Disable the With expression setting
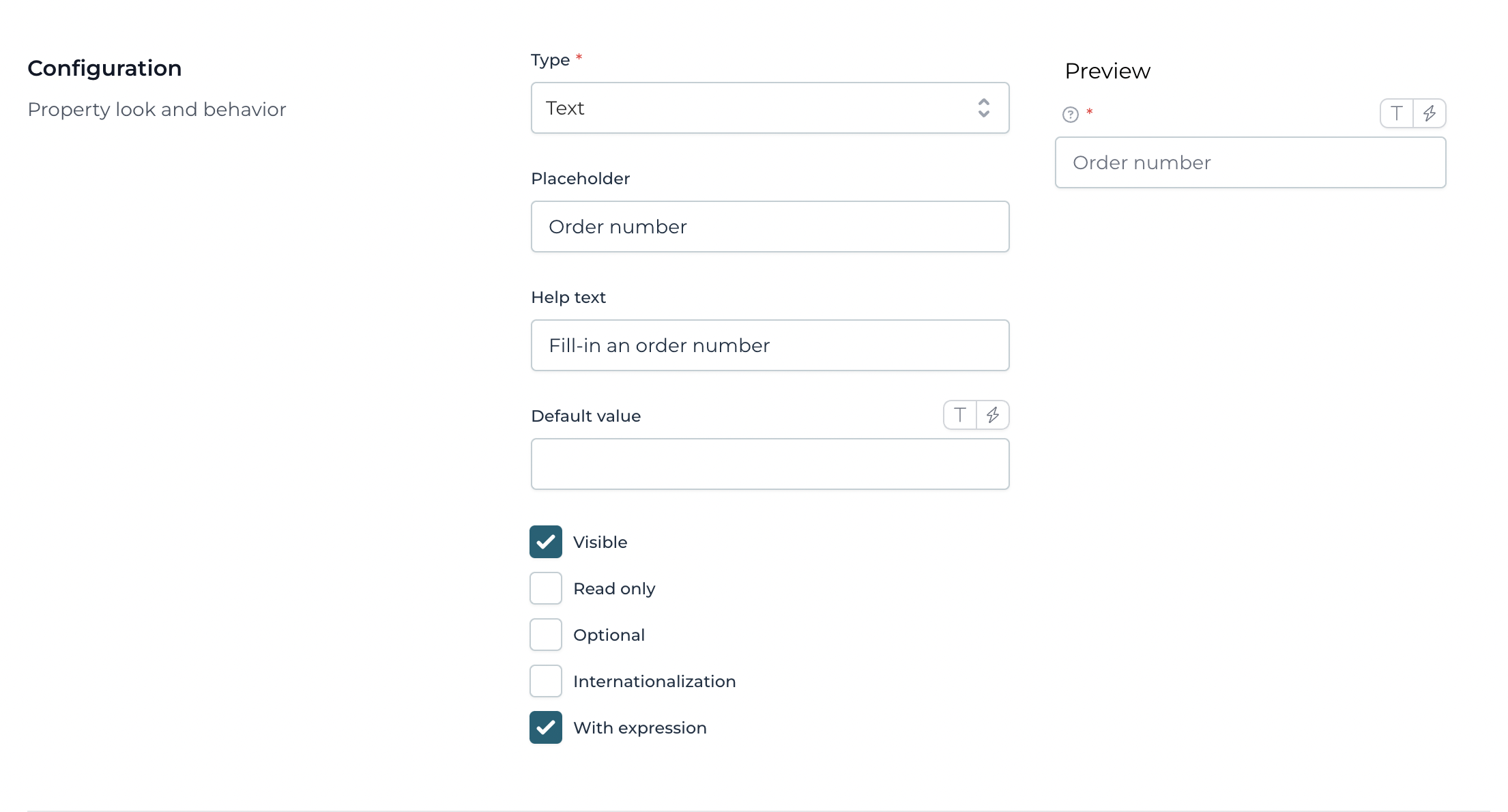1508x812 pixels. click(545, 727)
